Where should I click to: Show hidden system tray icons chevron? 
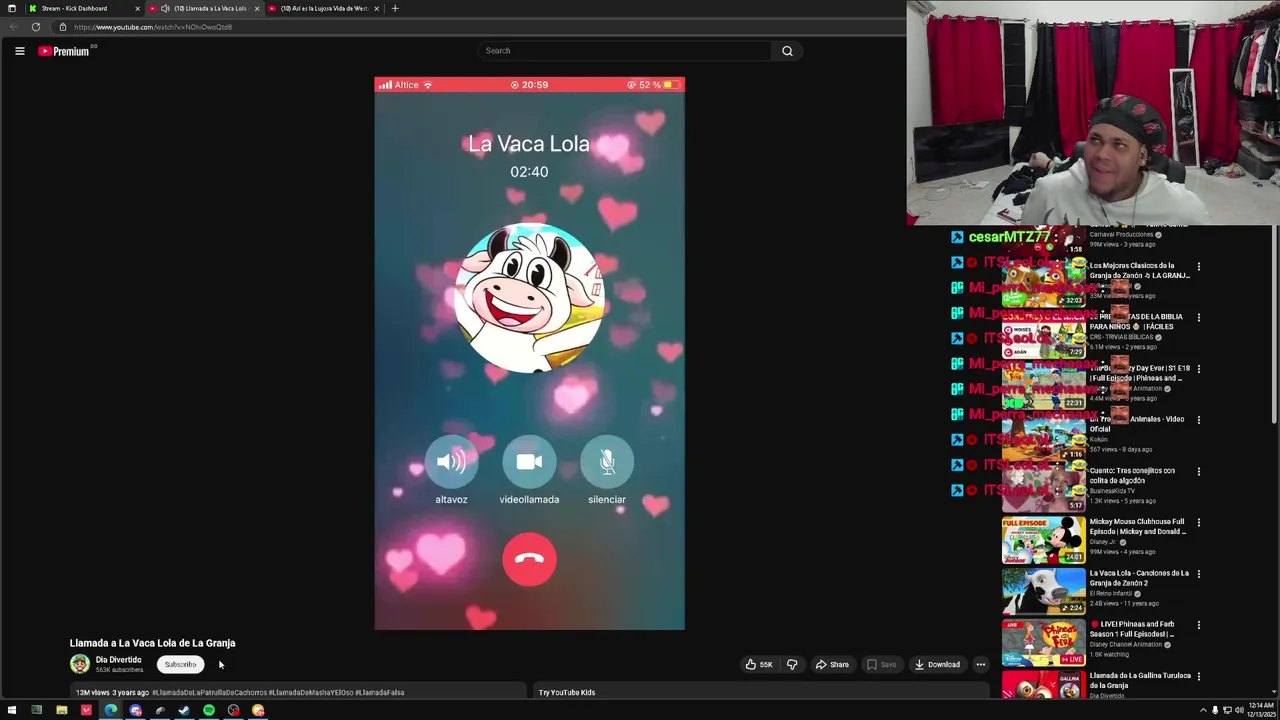[1202, 710]
